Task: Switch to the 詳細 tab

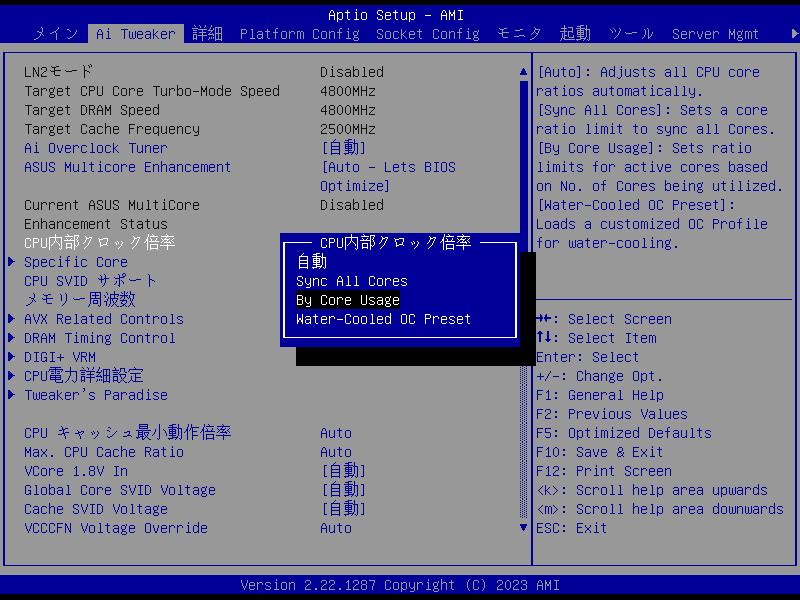Action: point(207,34)
